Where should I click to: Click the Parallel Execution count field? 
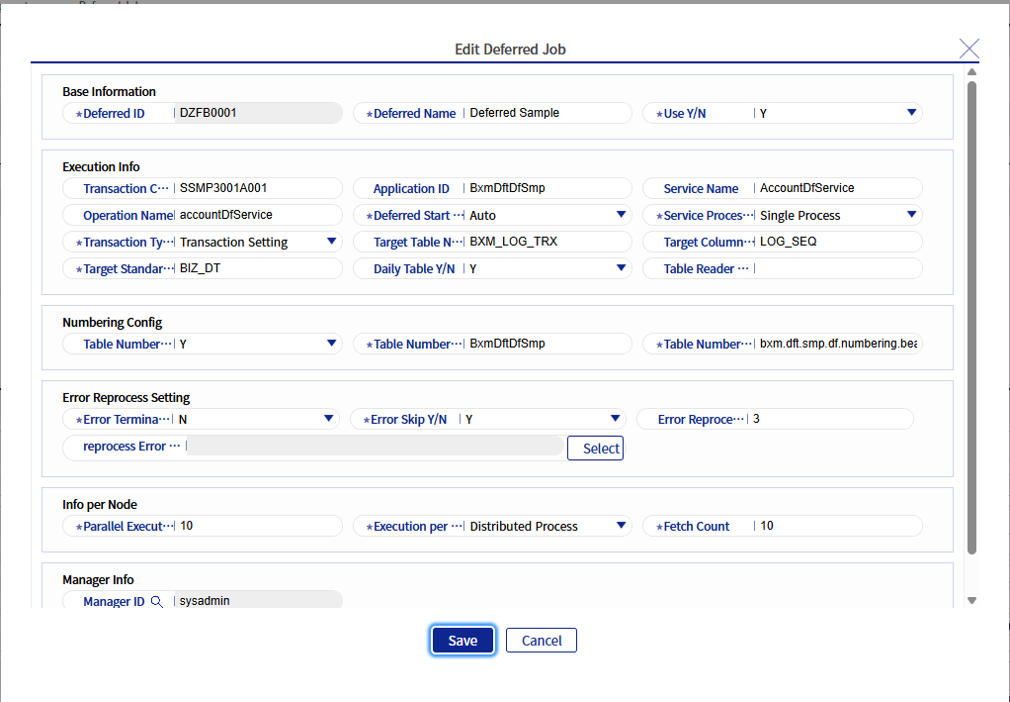pyautogui.click(x=250, y=525)
